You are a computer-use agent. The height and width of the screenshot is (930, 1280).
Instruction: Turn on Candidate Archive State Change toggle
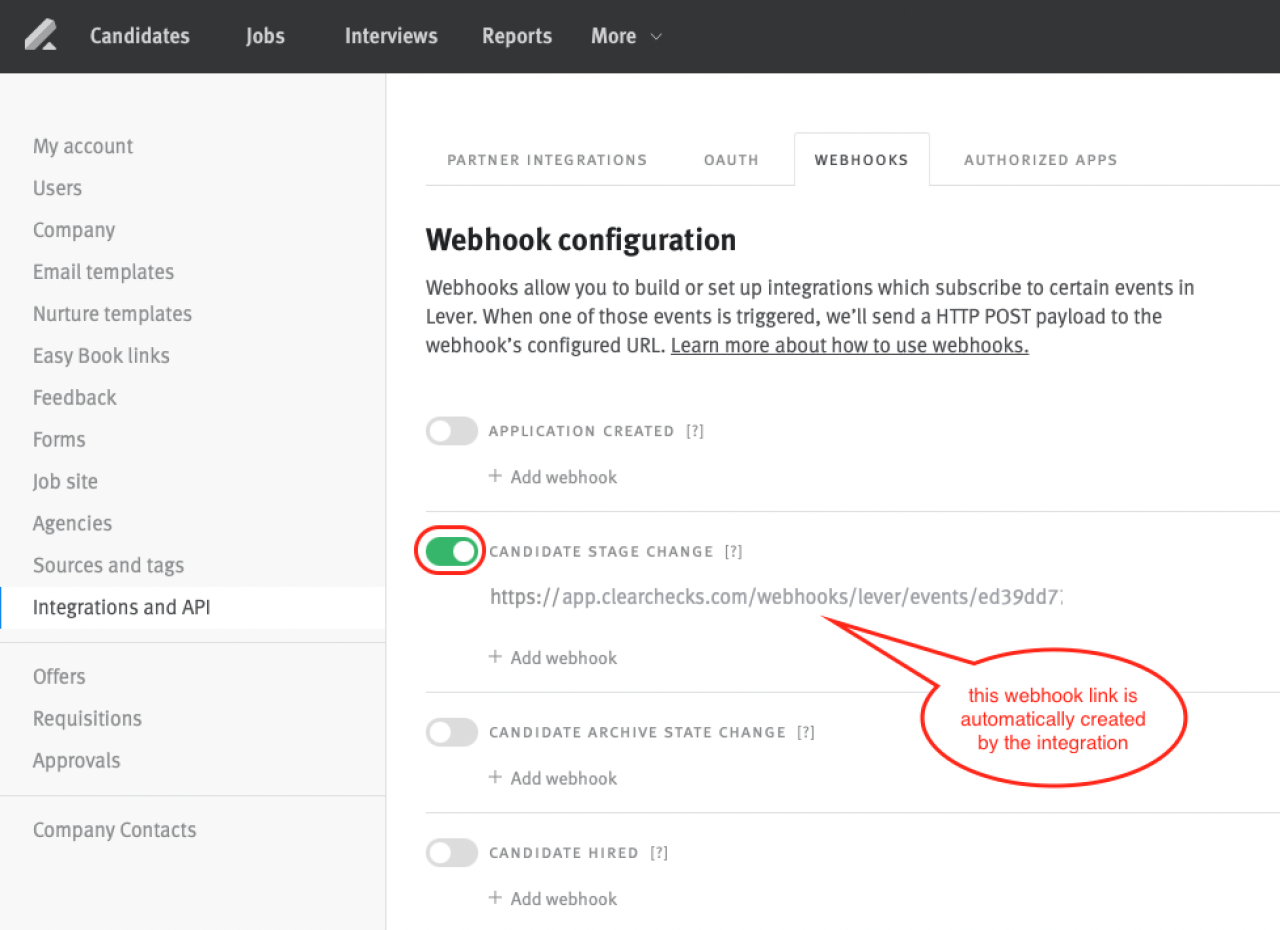coord(452,733)
